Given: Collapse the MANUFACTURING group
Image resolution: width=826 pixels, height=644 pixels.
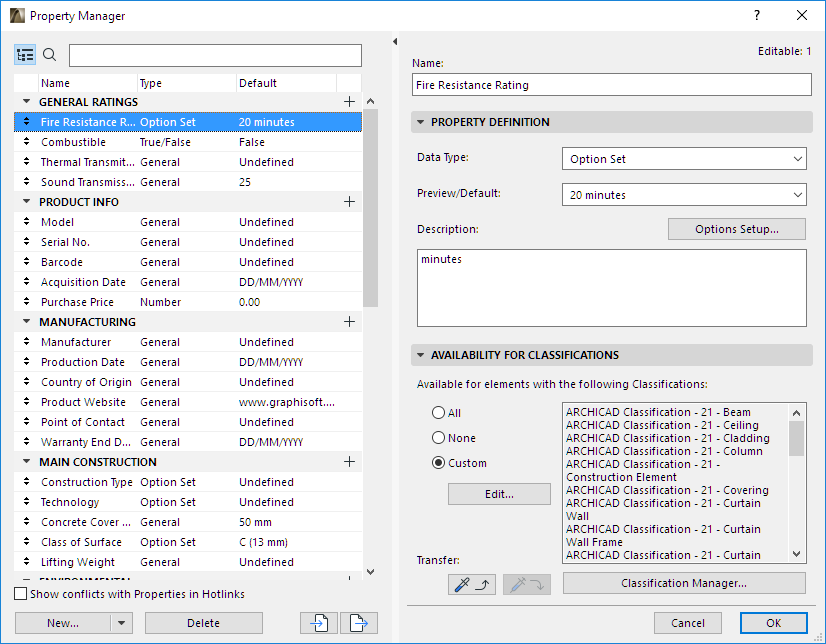Looking at the screenshot, I should tap(26, 321).
